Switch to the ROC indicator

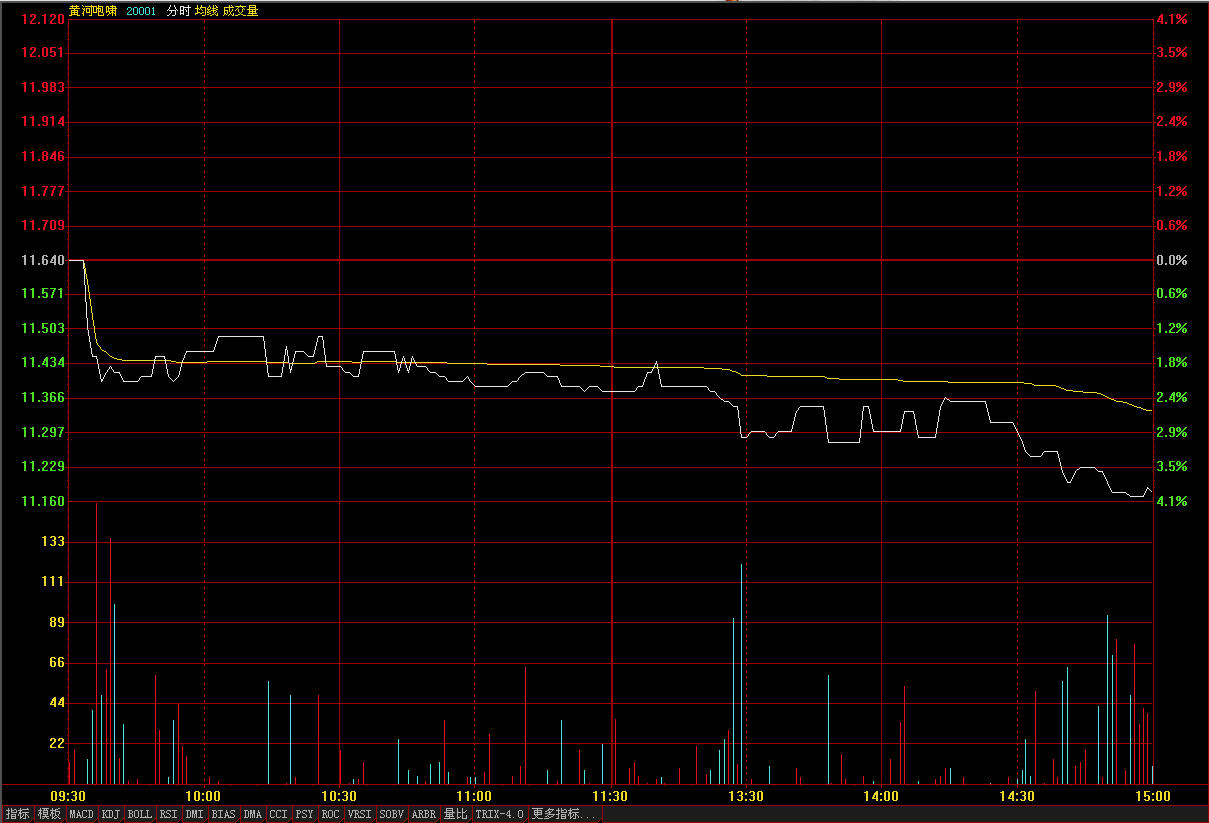point(331,814)
